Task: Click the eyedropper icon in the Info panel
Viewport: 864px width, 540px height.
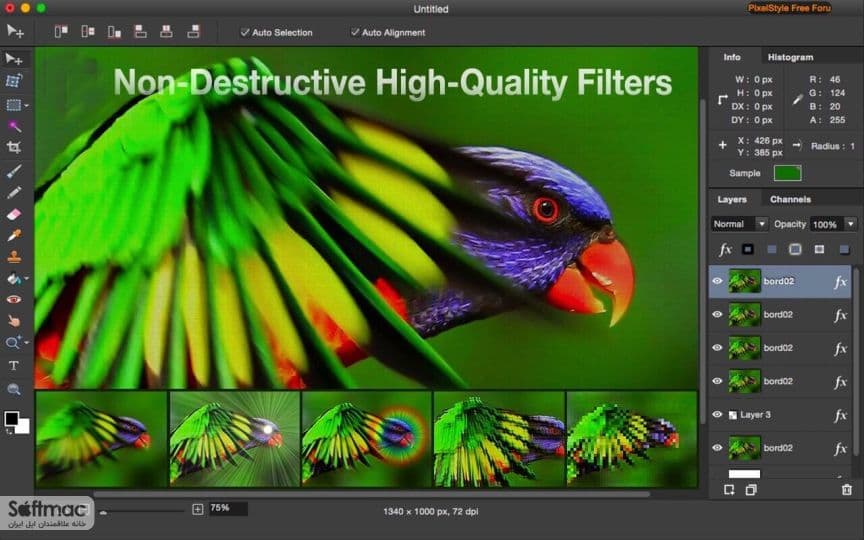Action: coord(797,100)
